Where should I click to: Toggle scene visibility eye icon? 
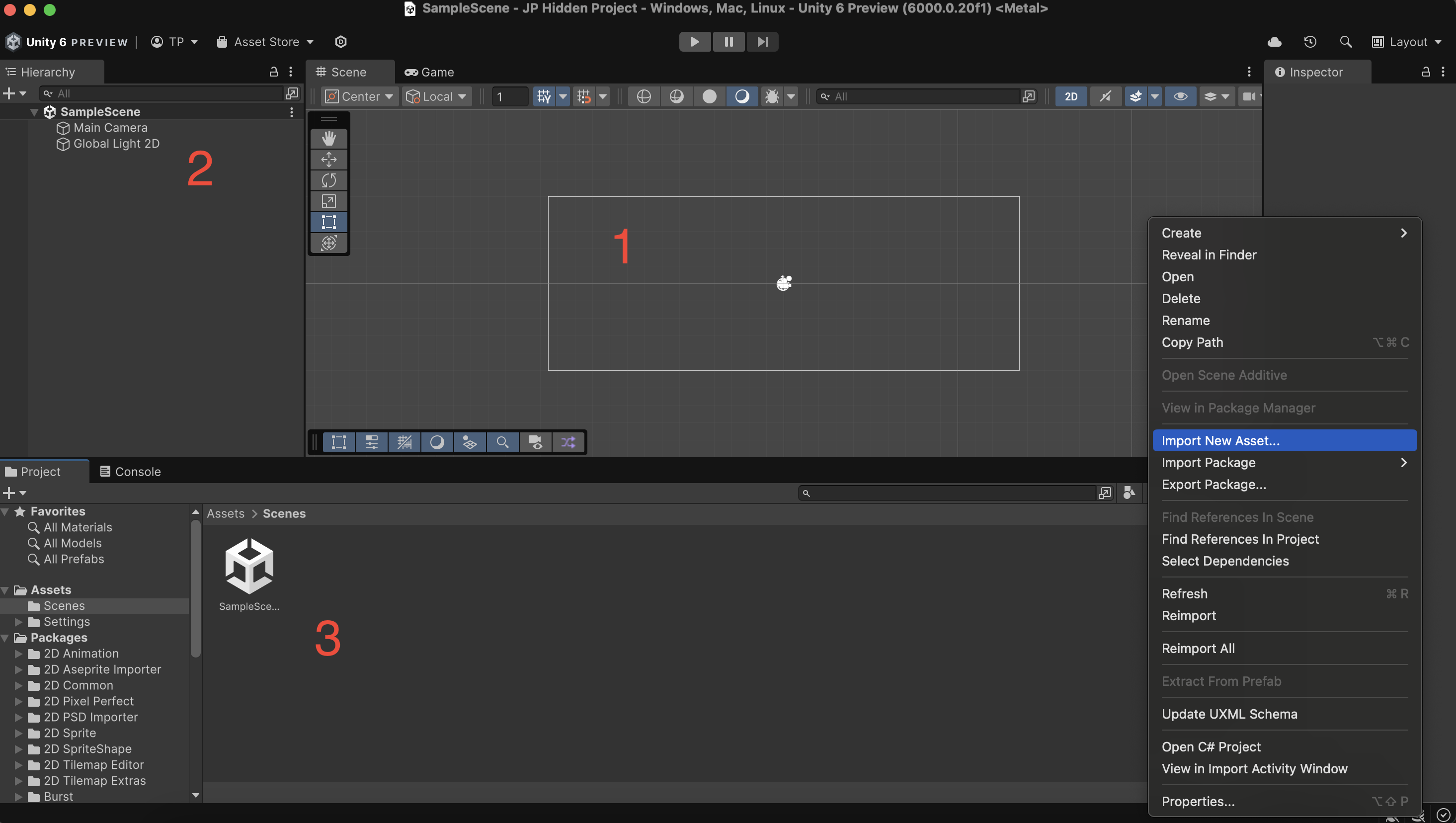point(1180,96)
